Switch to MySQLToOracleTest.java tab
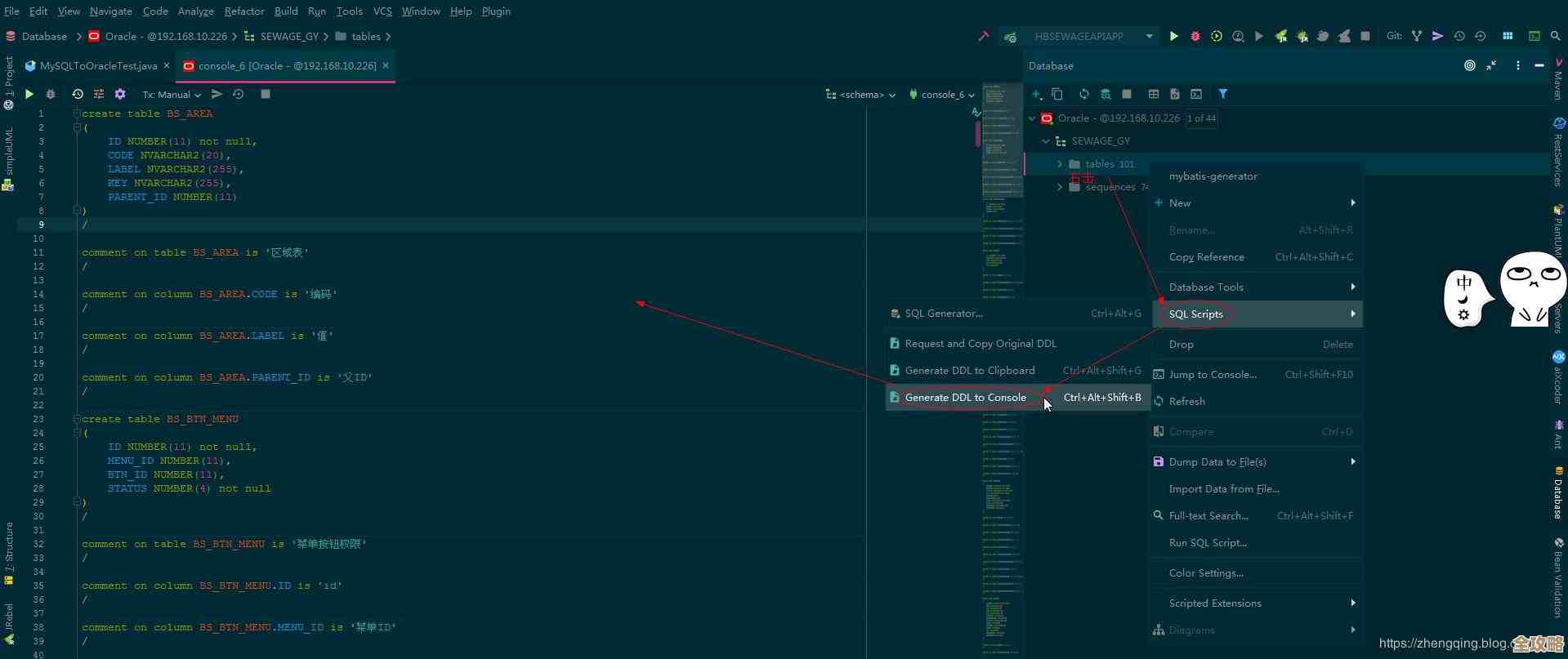Screen dimensions: 1568x659 [x=98, y=65]
